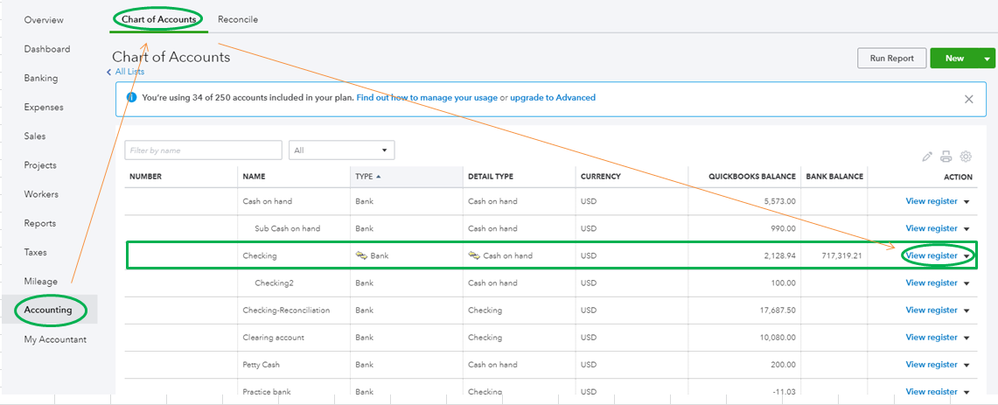Sort by the NUMBER column header
This screenshot has height=405, width=998.
pyautogui.click(x=146, y=177)
